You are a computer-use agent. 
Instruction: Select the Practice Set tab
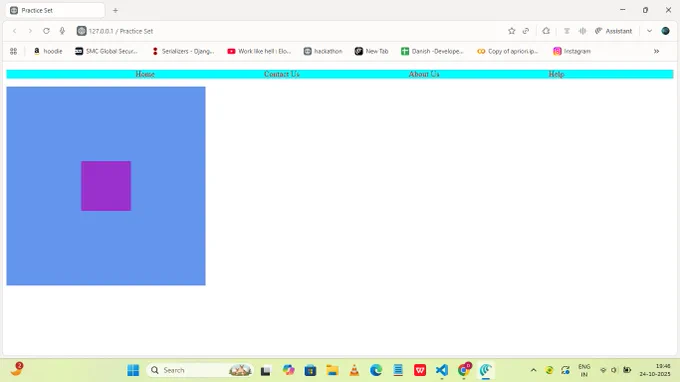tap(55, 10)
